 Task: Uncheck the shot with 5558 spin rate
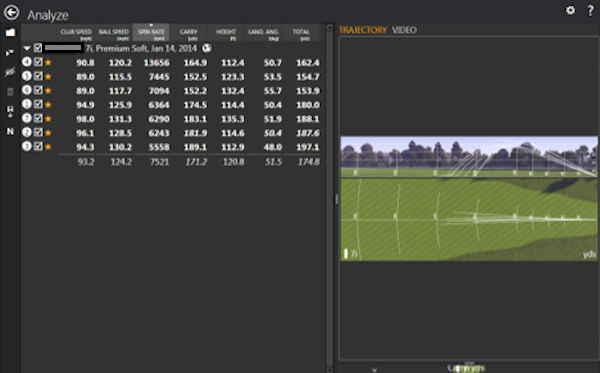pos(38,146)
